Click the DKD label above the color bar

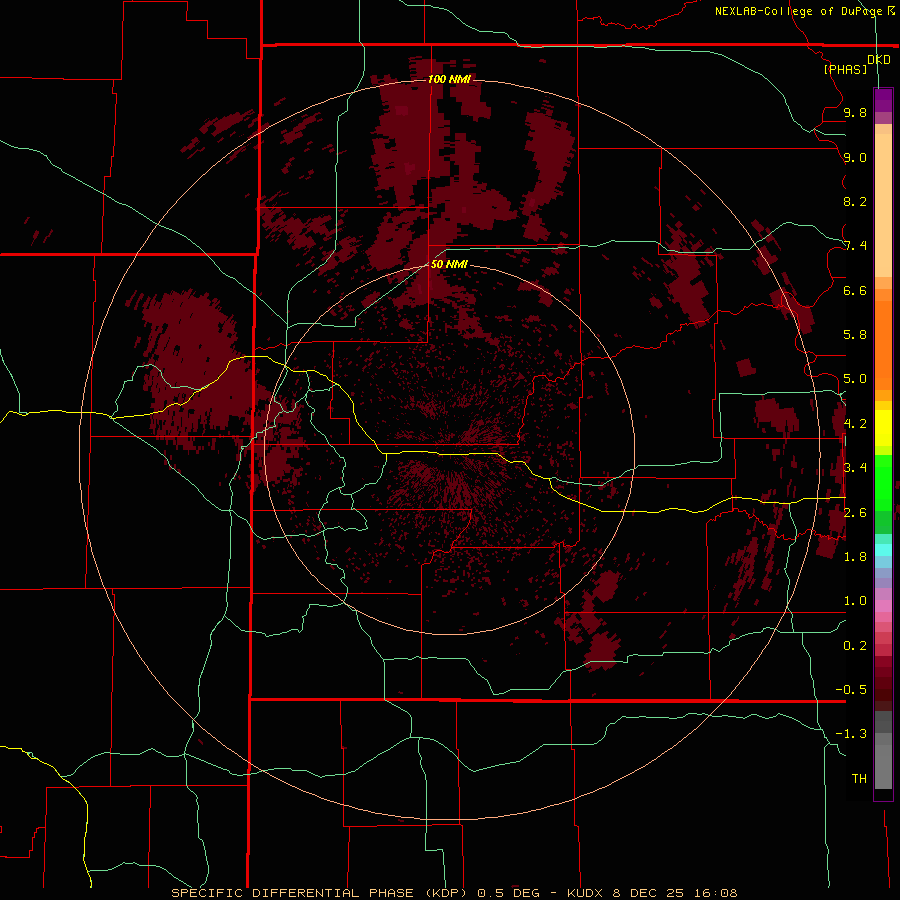[x=879, y=59]
